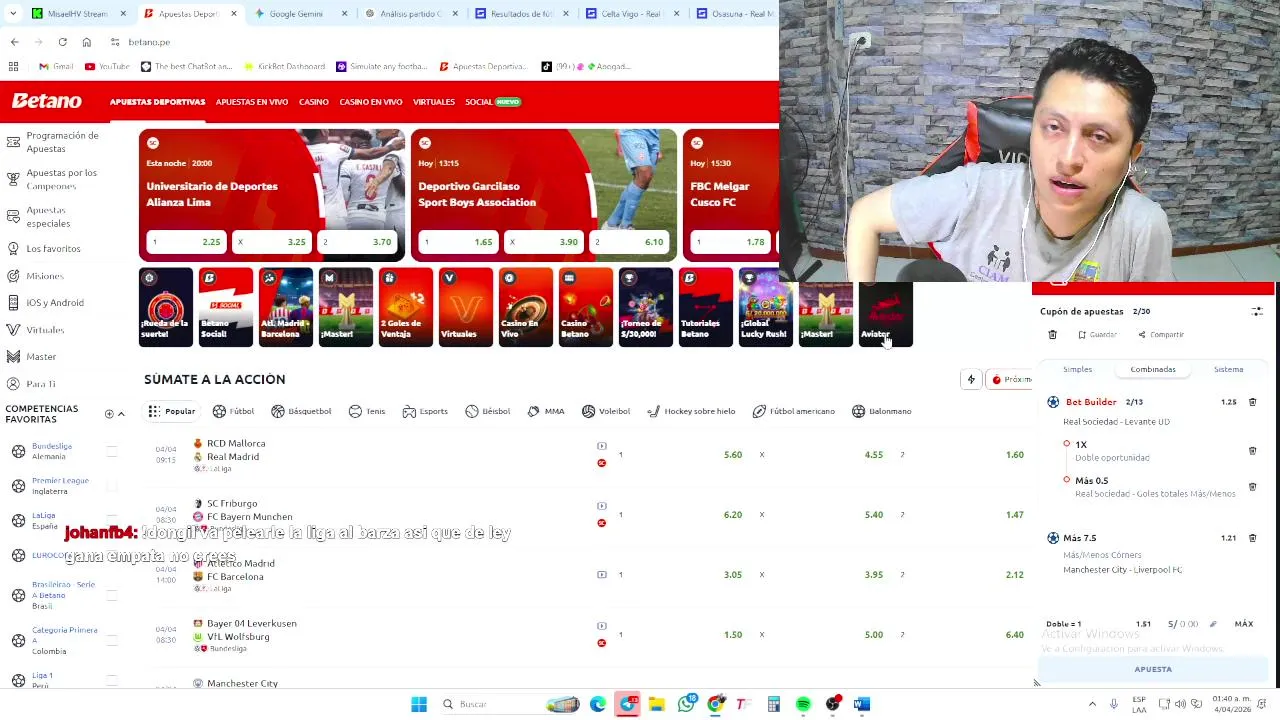Viewport: 1280px width, 720px height.
Task: Open the Casino en Vivo menu
Action: pos(370,102)
